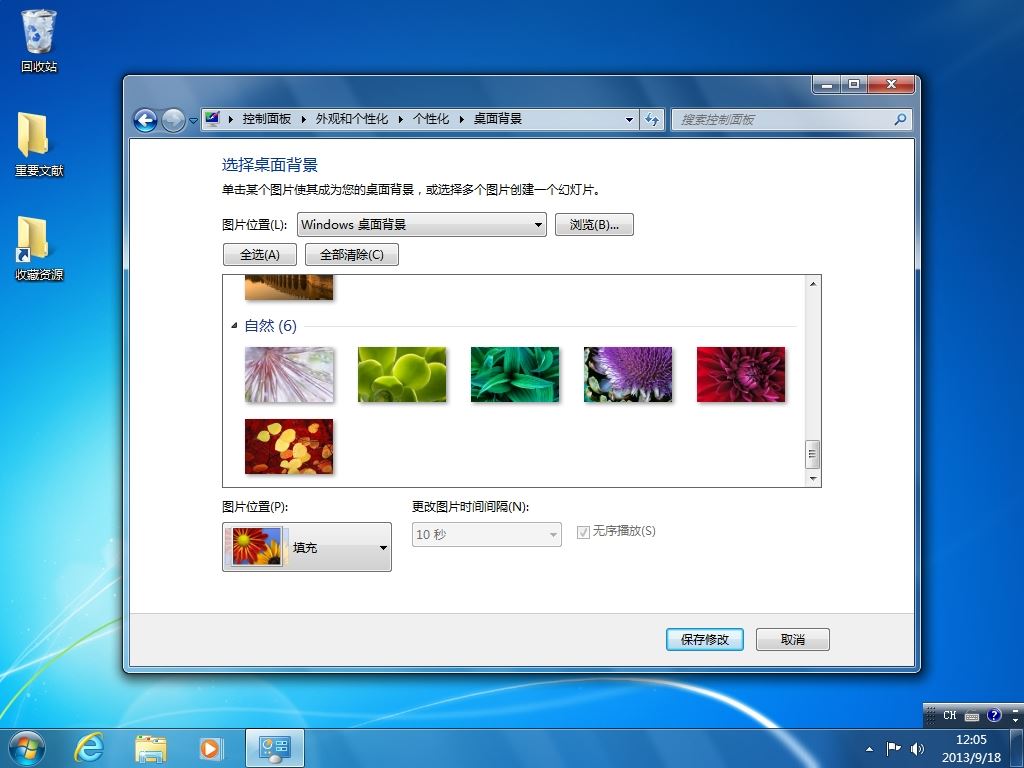Viewport: 1024px width, 768px height.
Task: Select the partially visible bridge wallpaper thumbnail
Action: pyautogui.click(x=289, y=287)
